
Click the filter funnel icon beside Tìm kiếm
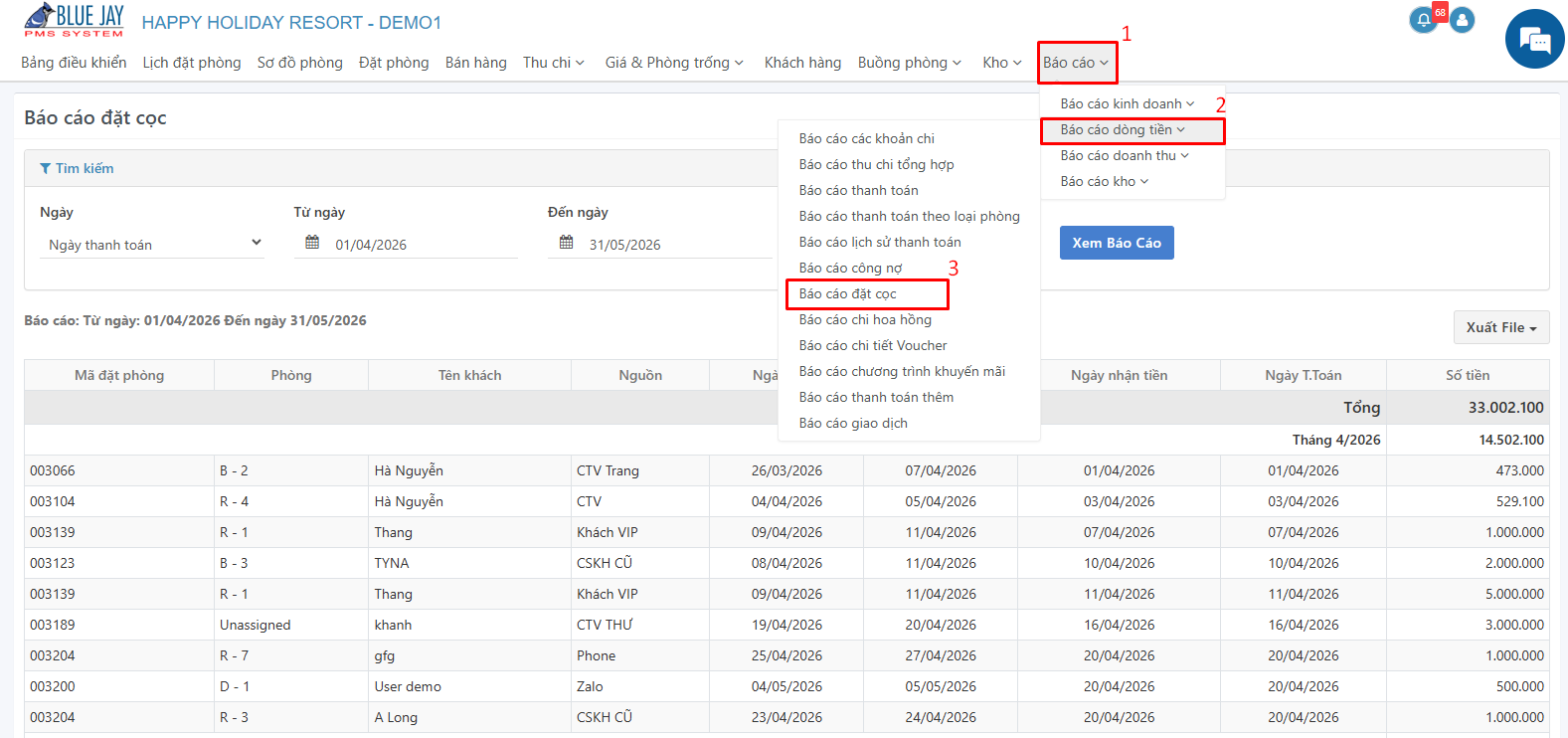[x=45, y=169]
